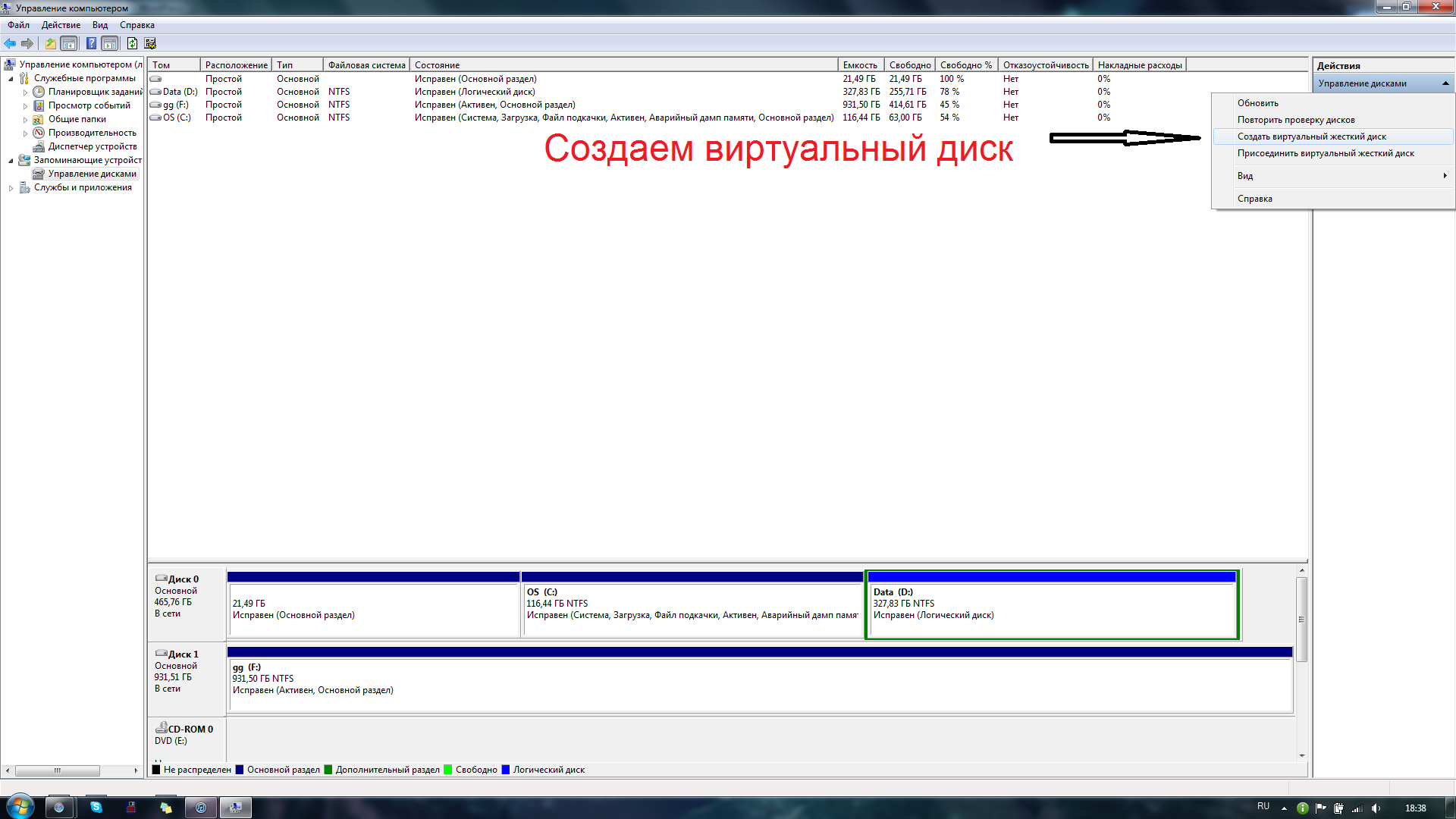Click the blue Help question mark icon
This screenshot has width=1456, height=819.
(91, 44)
